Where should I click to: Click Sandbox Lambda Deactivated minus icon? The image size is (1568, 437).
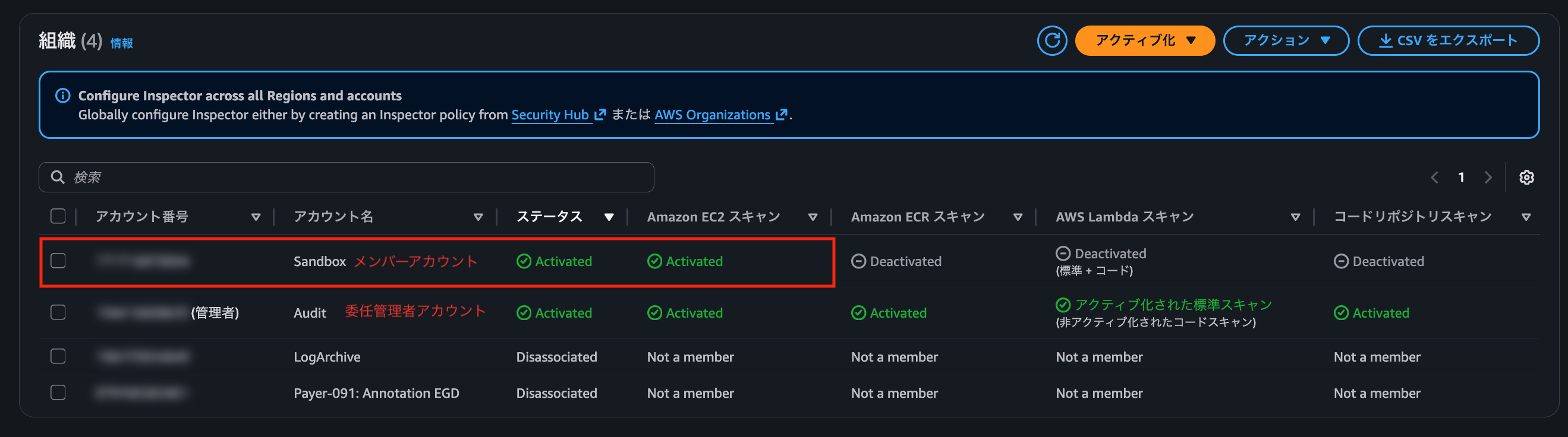1063,254
